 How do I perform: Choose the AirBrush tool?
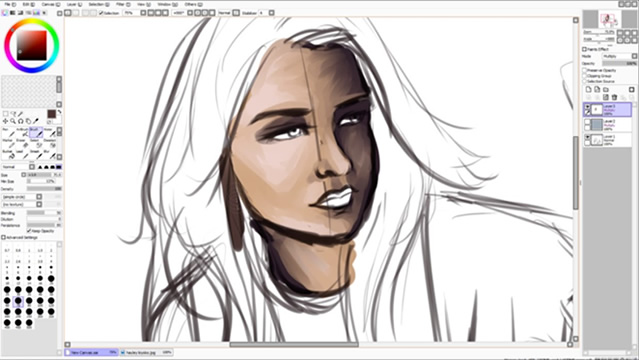22,133
